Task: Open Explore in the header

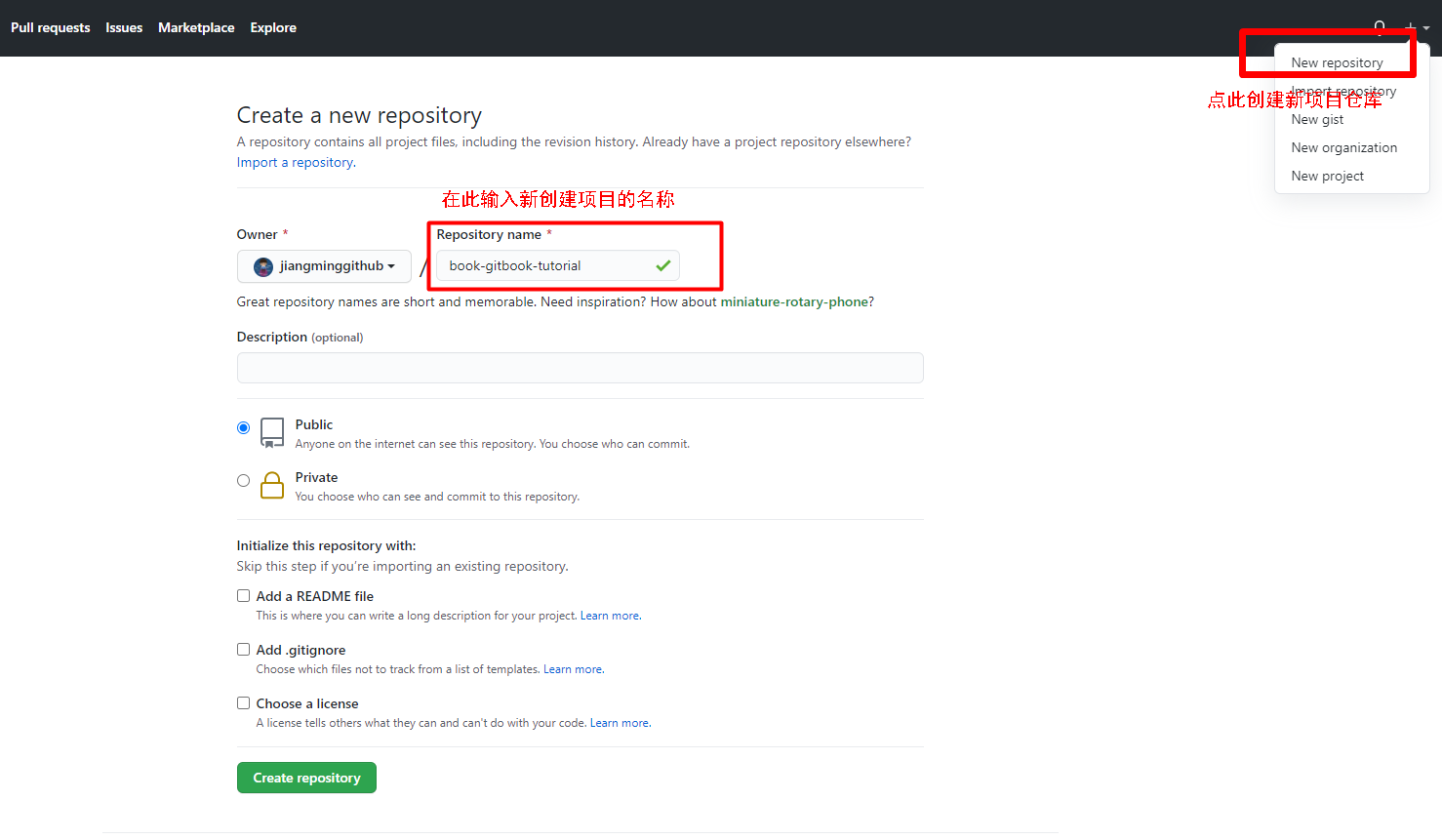Action: [x=273, y=27]
